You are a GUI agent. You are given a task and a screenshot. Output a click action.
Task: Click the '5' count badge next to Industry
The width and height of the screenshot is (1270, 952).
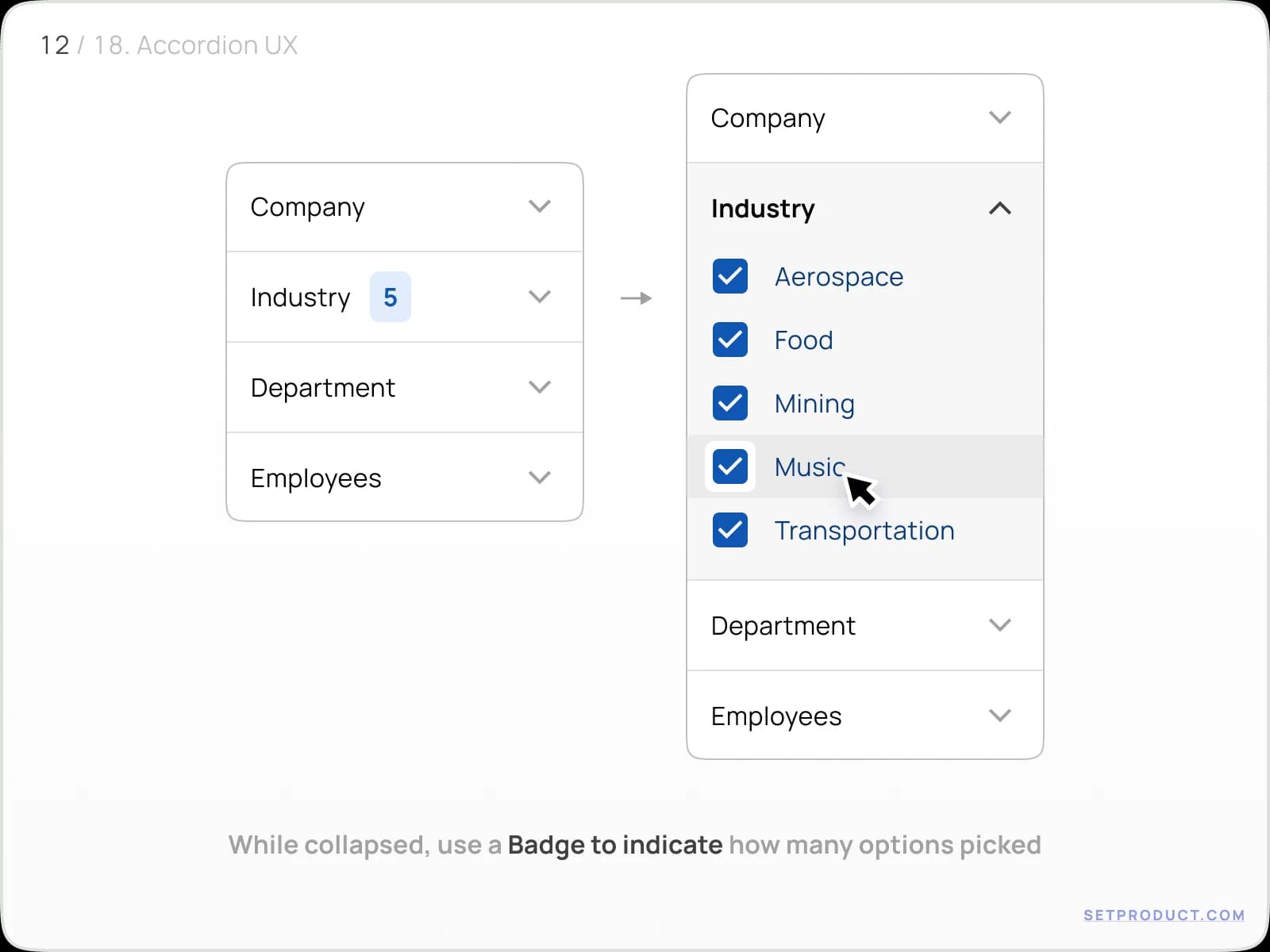click(x=391, y=297)
